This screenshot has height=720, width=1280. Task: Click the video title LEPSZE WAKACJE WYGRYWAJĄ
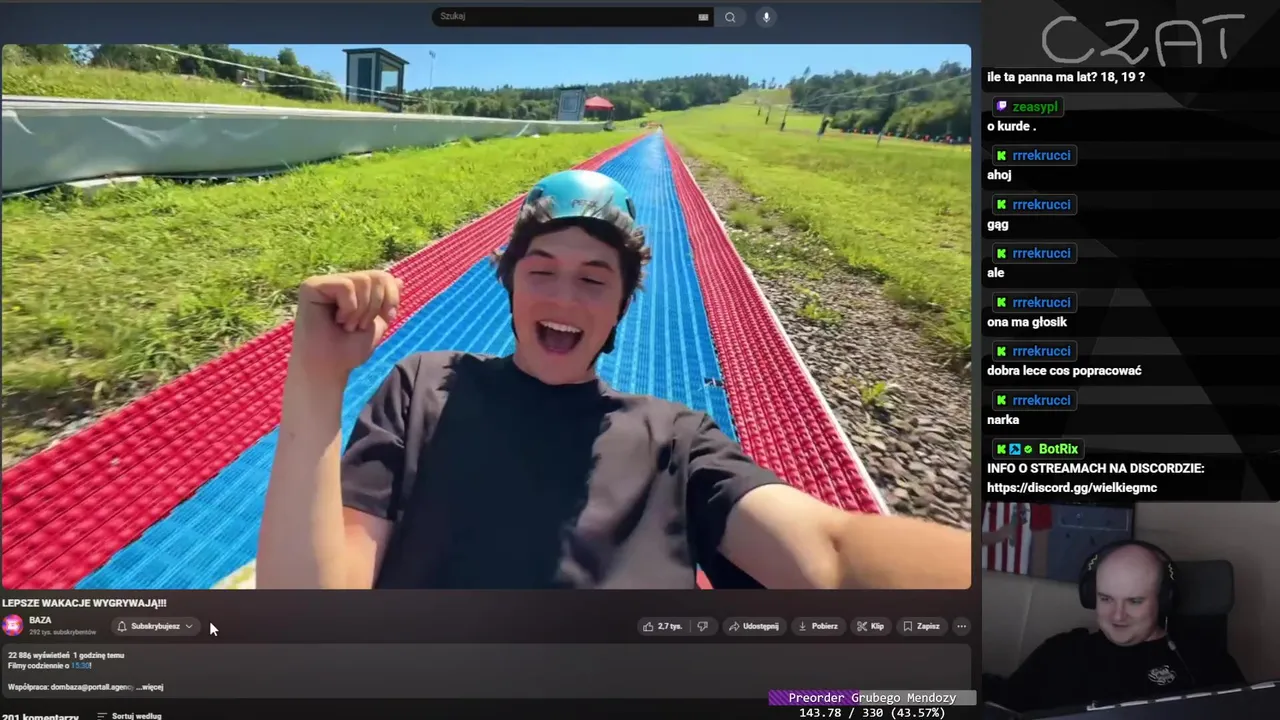[84, 603]
